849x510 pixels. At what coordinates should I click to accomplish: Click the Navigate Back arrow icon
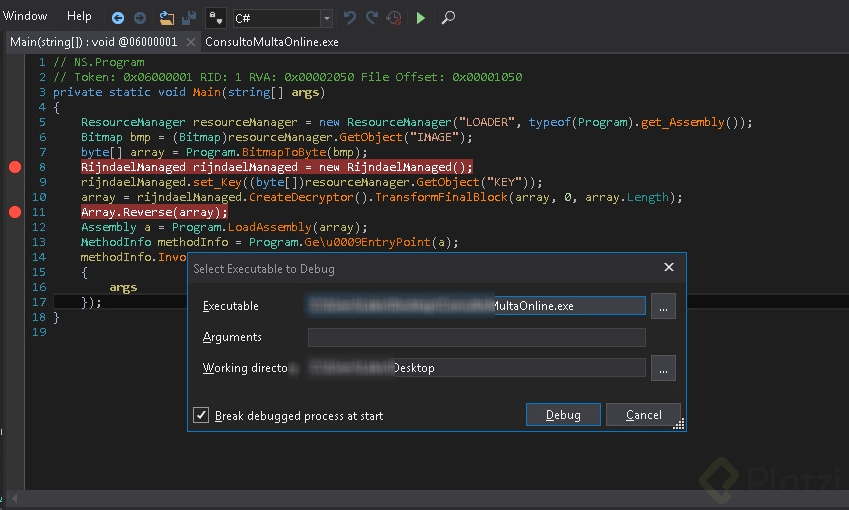[118, 18]
